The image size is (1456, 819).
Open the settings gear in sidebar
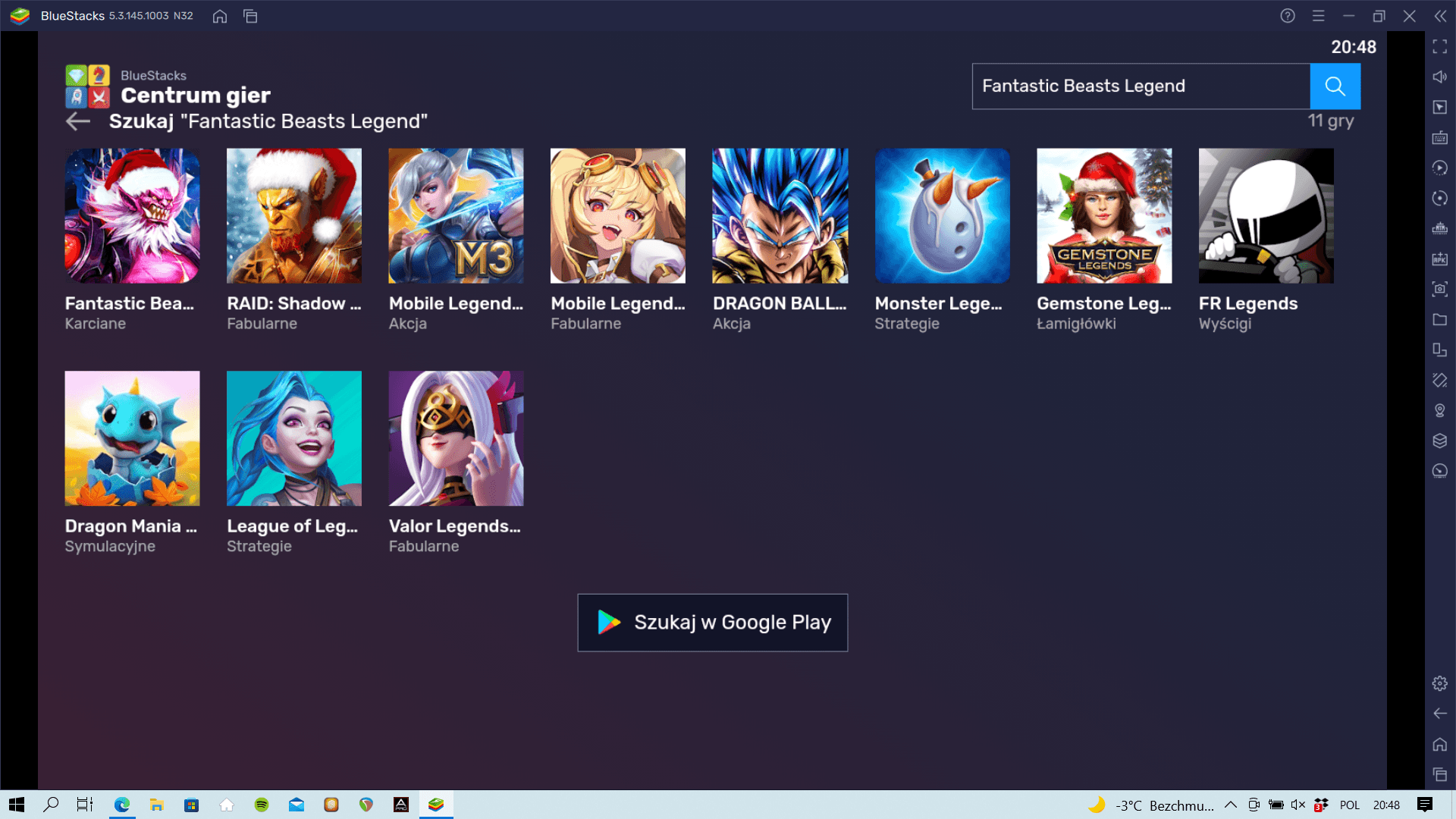click(1440, 683)
